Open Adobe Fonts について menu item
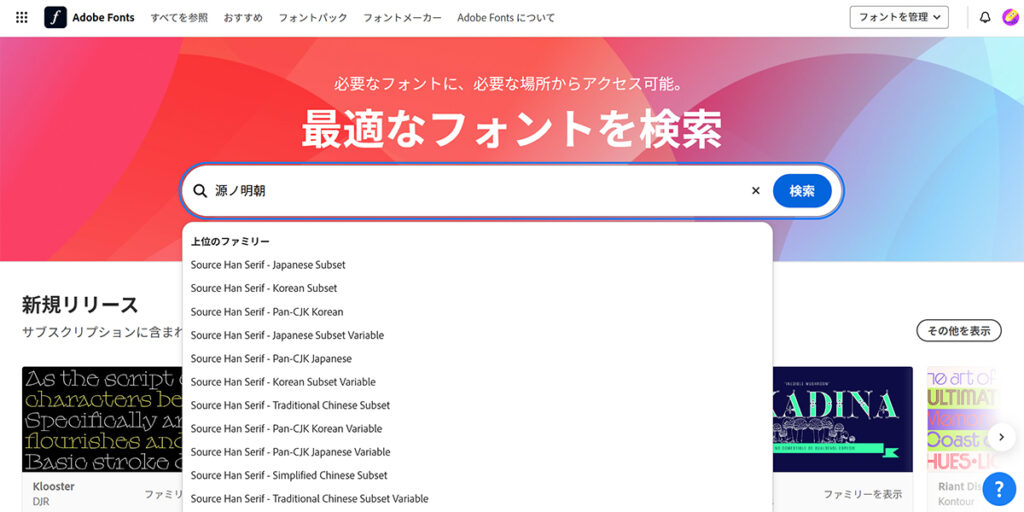The width and height of the screenshot is (1024, 512). tap(506, 18)
